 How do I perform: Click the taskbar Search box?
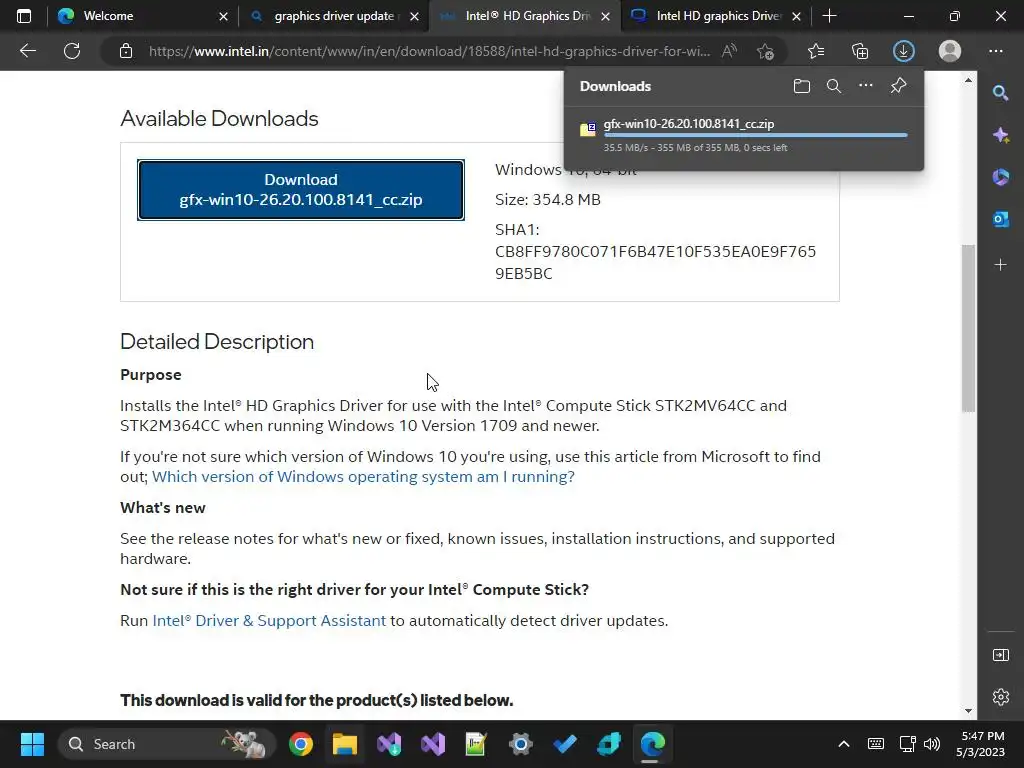(x=166, y=744)
